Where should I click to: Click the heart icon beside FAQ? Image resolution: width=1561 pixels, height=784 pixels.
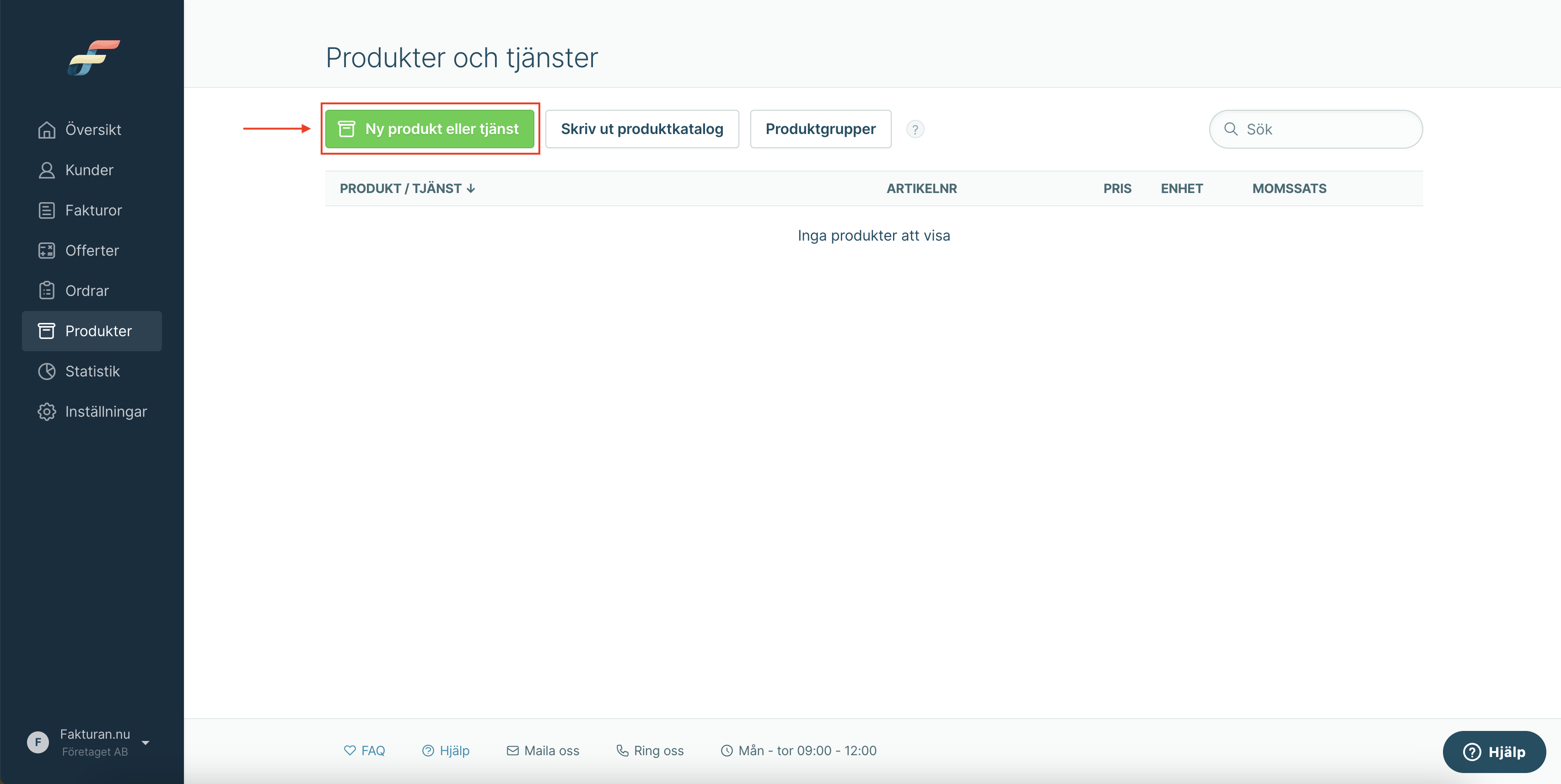tap(350, 750)
